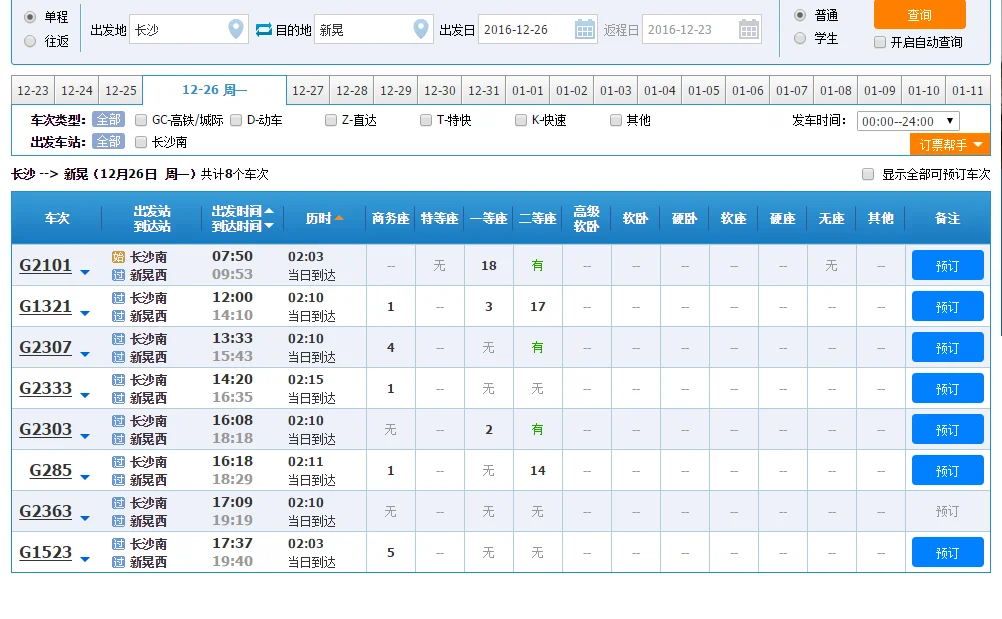Check the 长沙南 departure station filter
The height and width of the screenshot is (619, 1002).
[x=140, y=141]
